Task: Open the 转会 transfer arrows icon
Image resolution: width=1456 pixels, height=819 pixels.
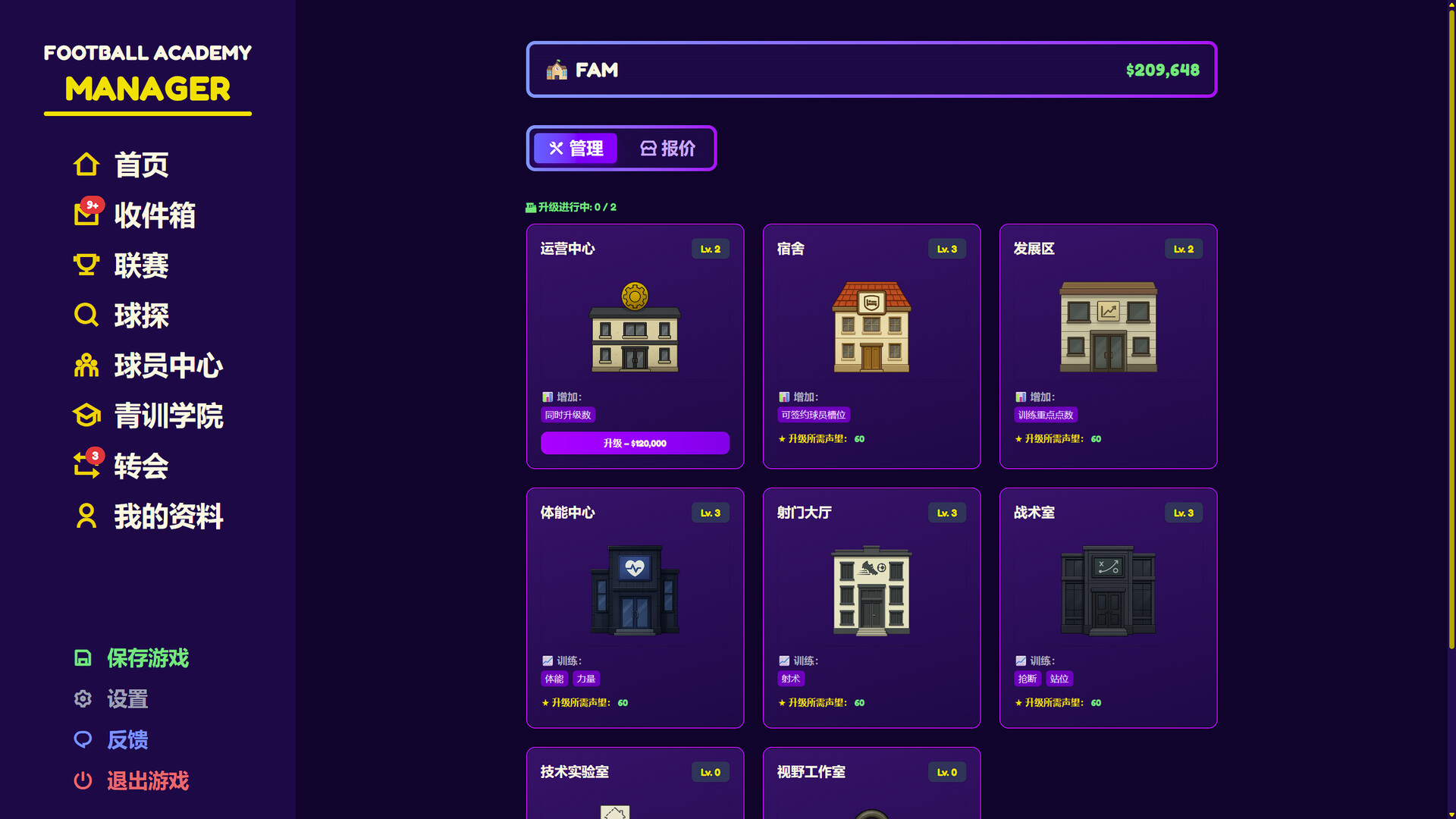Action: (86, 466)
